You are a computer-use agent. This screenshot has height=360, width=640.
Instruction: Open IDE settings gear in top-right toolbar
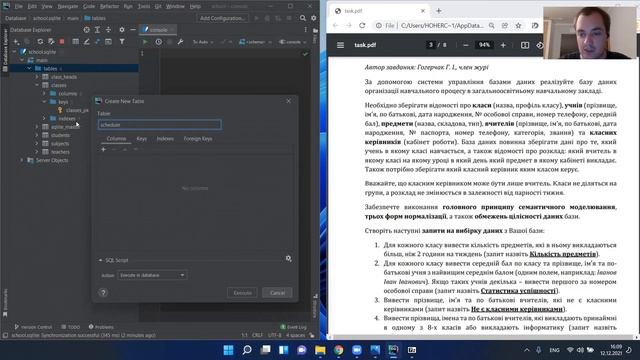tap(313, 18)
